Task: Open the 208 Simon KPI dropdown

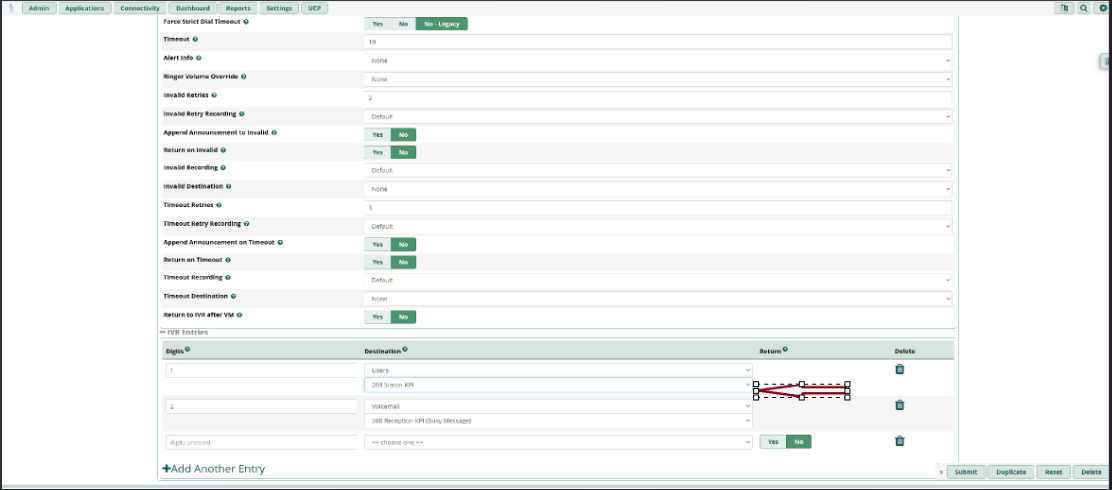Action: point(558,385)
